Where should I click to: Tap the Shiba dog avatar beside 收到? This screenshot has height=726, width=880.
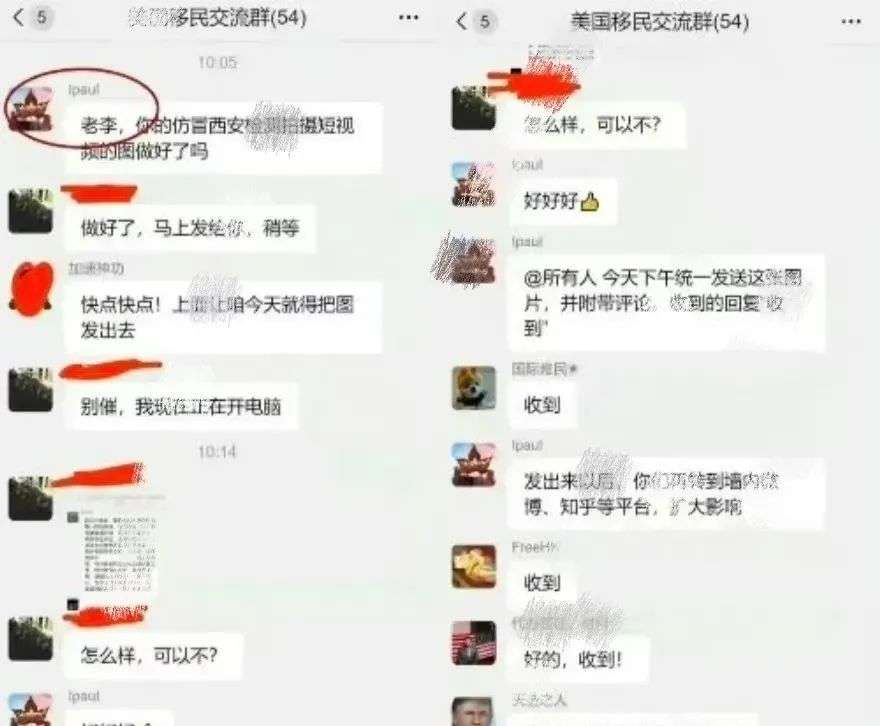click(474, 388)
